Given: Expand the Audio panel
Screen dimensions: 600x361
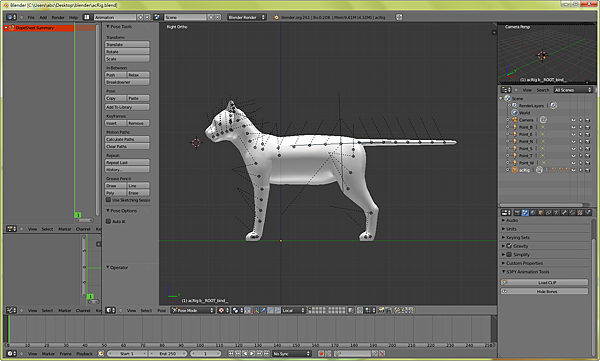Looking at the screenshot, I should [x=504, y=220].
